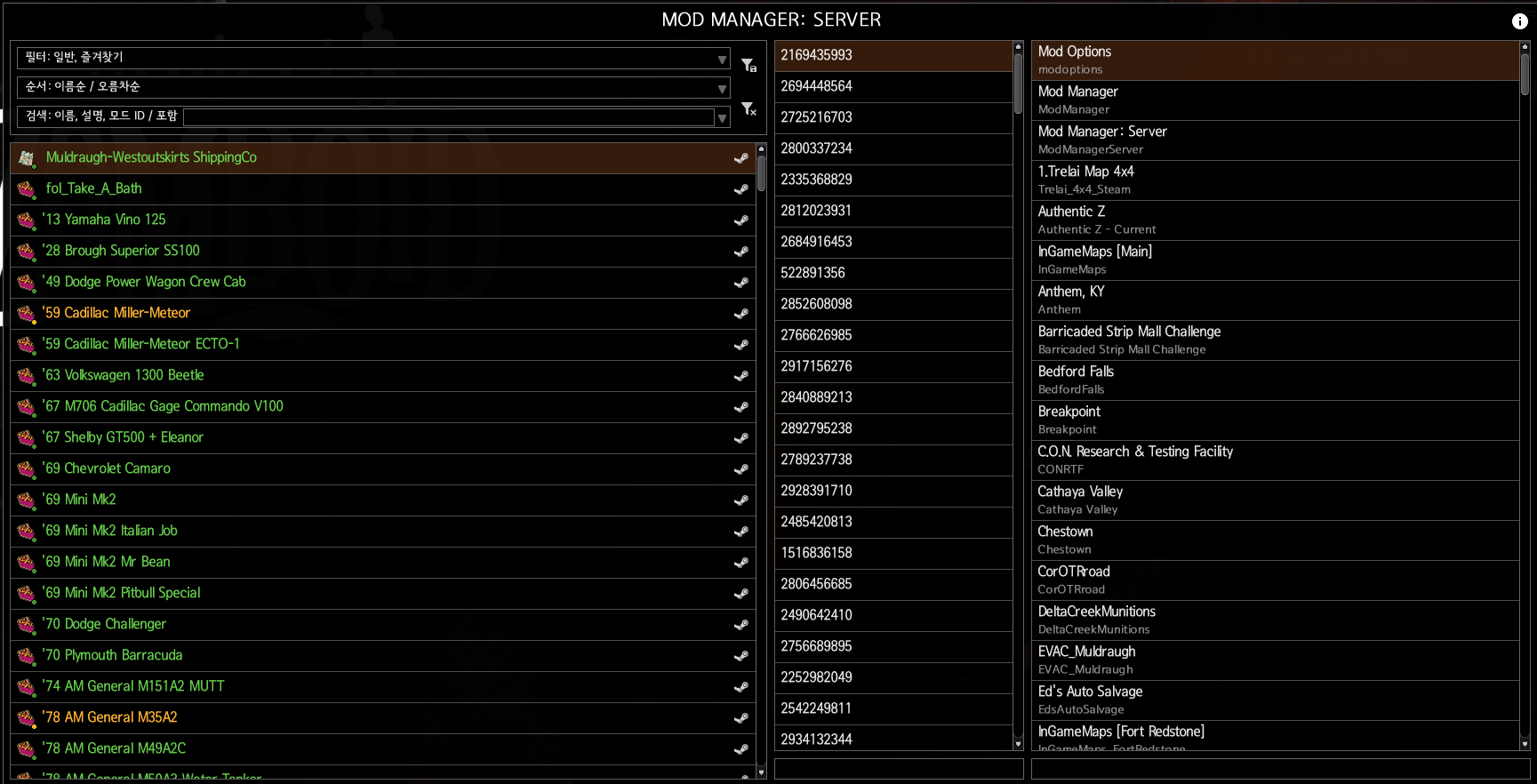The image size is (1537, 784).
Task: Select the Mod Manager: Server entry
Action: 1275,140
